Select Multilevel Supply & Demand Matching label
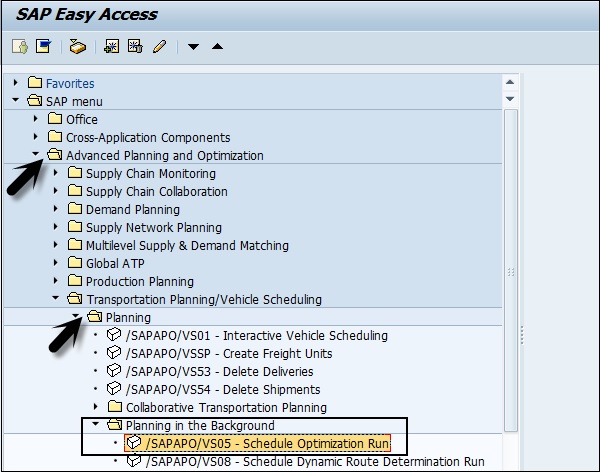 coord(188,245)
